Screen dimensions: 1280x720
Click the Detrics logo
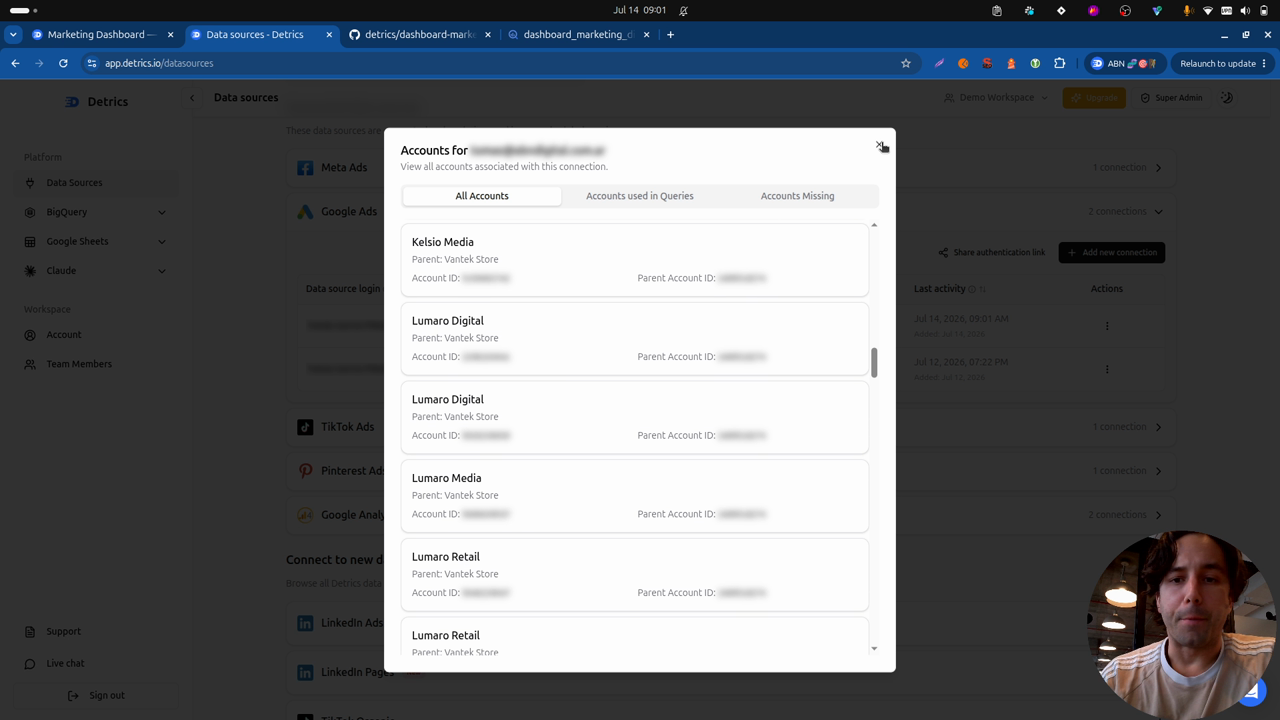pos(97,102)
